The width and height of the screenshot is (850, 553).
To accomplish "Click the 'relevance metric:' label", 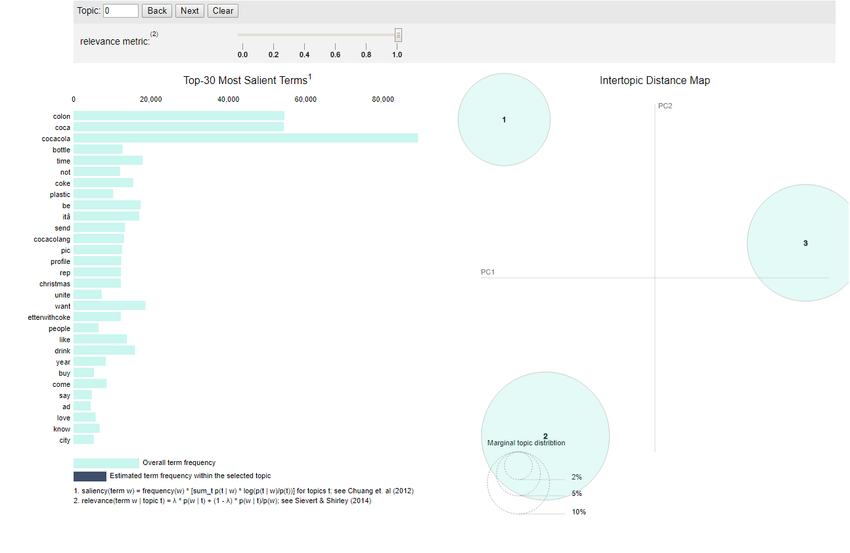I will [115, 42].
